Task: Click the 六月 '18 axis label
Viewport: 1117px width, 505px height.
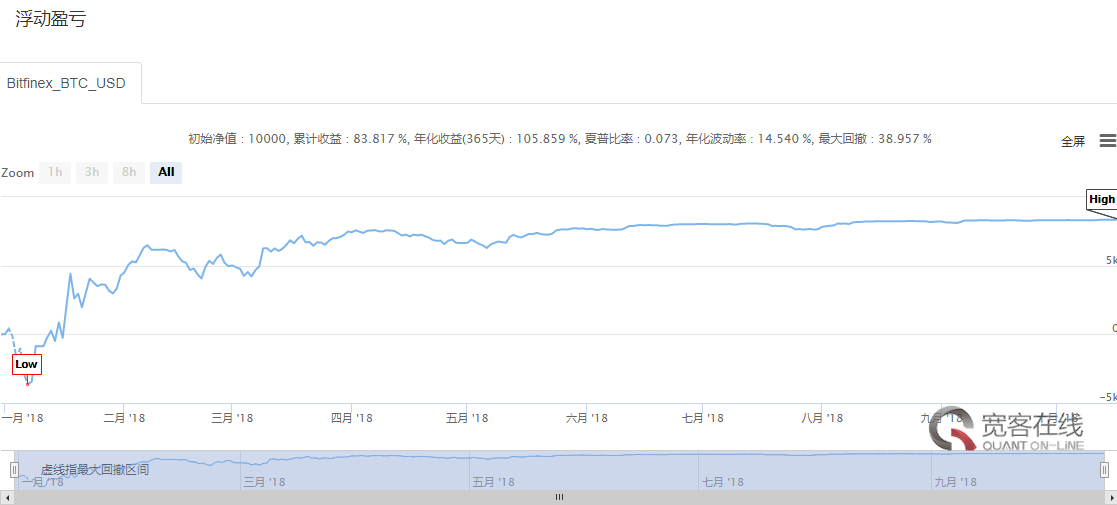Action: (x=587, y=418)
